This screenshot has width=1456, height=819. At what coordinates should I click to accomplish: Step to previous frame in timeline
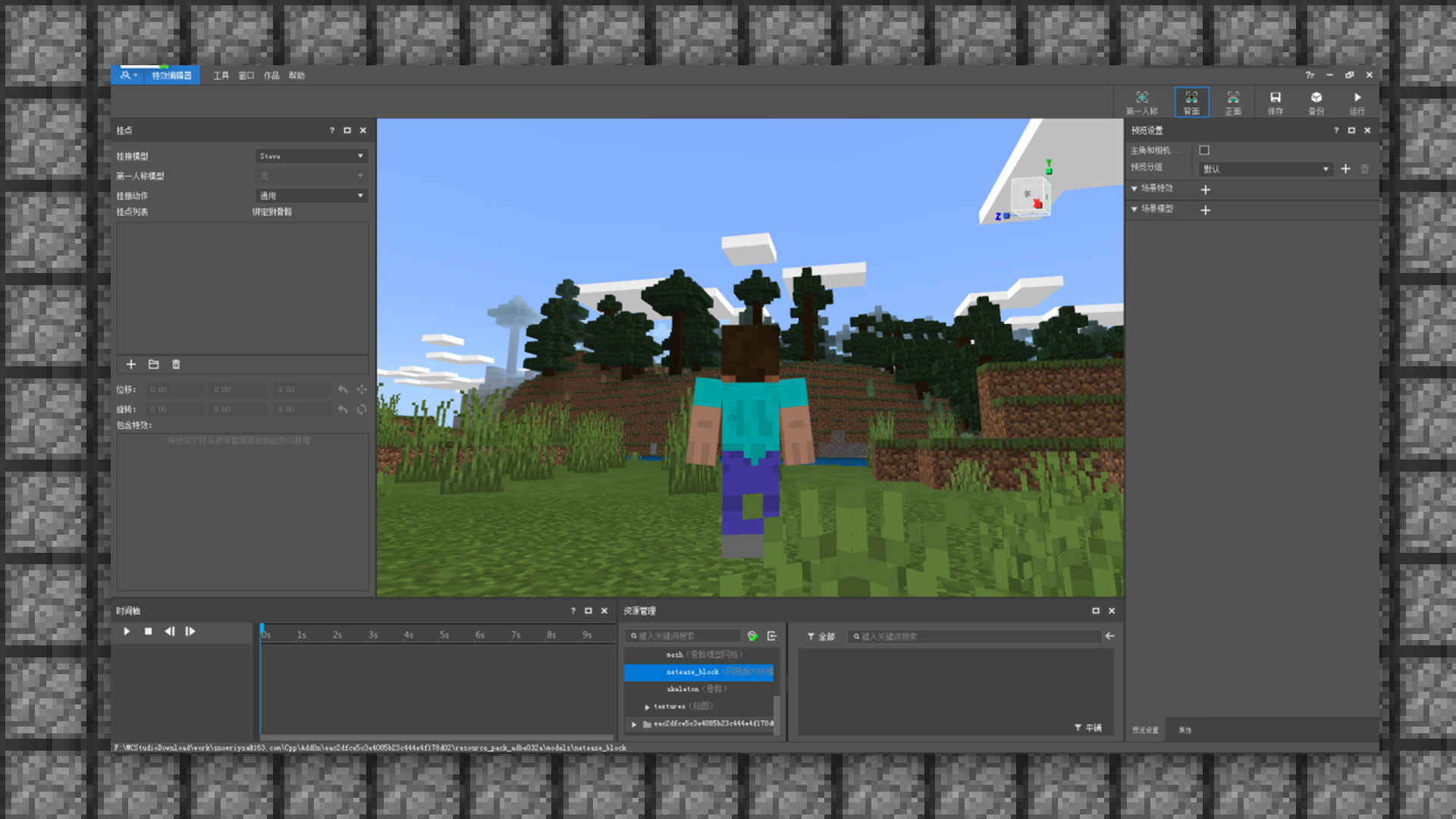[169, 631]
